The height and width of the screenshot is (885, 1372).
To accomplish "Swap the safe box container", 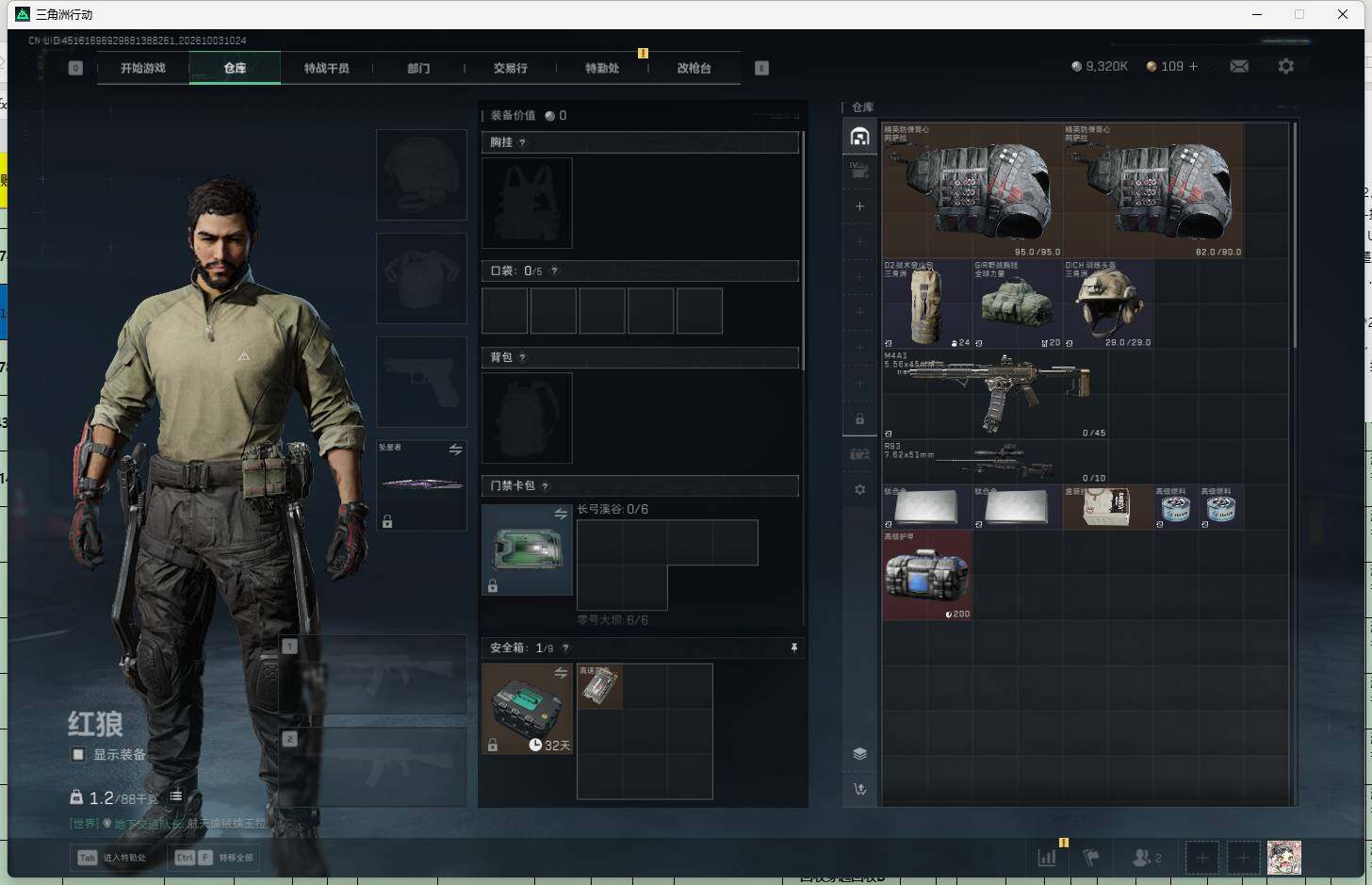I will click(x=561, y=672).
